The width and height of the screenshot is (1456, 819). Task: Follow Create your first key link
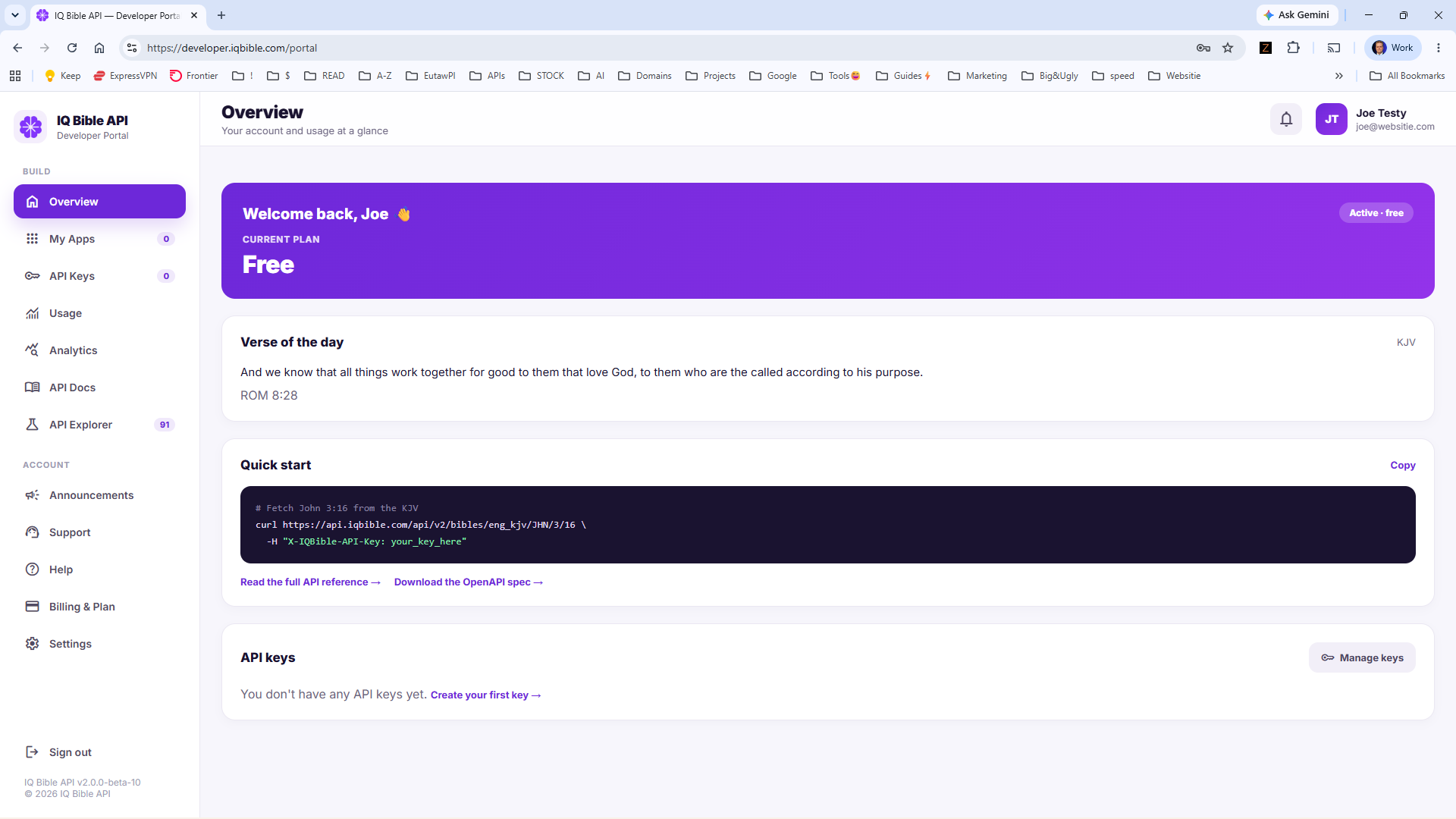point(485,695)
